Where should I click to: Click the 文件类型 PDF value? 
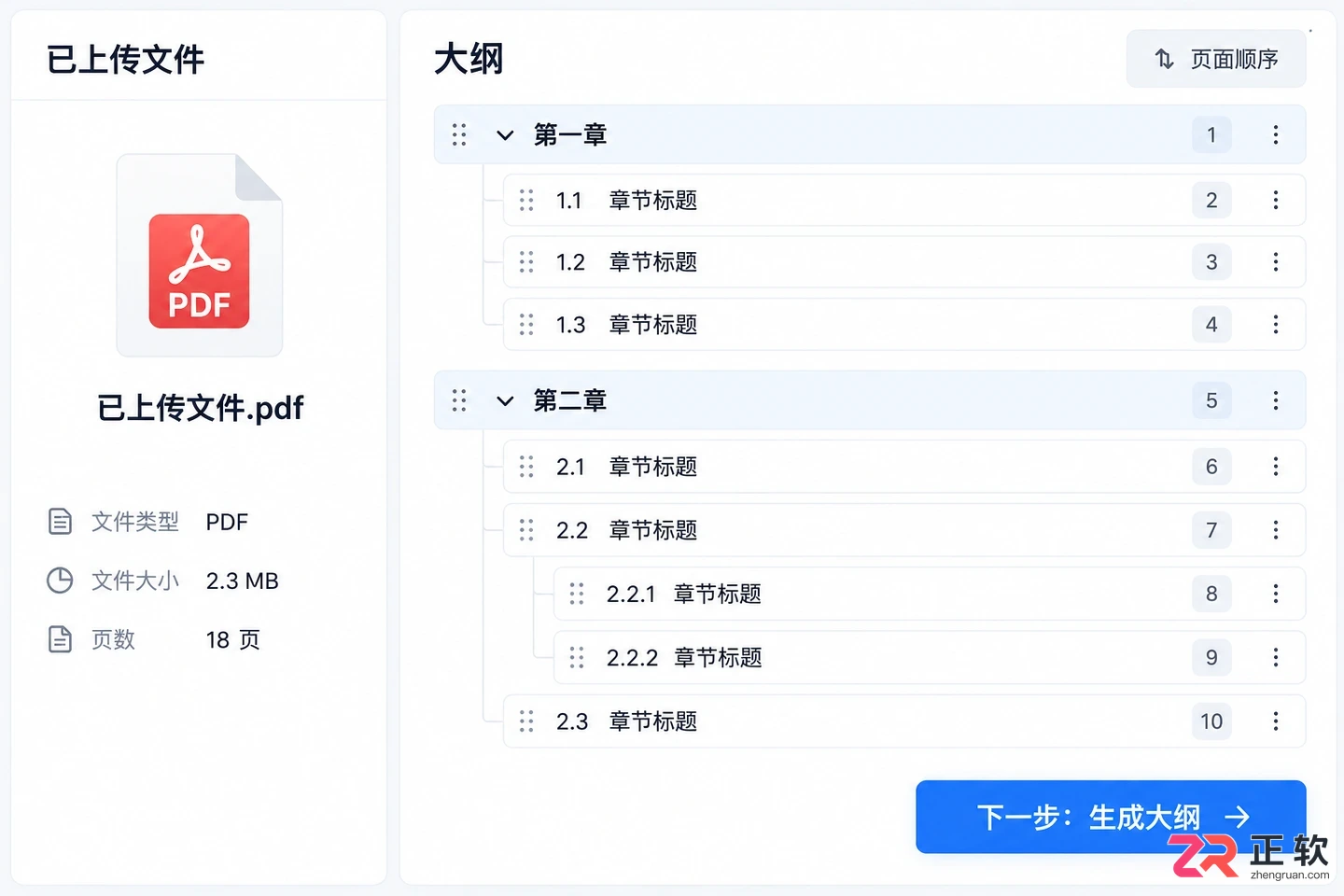point(227,522)
